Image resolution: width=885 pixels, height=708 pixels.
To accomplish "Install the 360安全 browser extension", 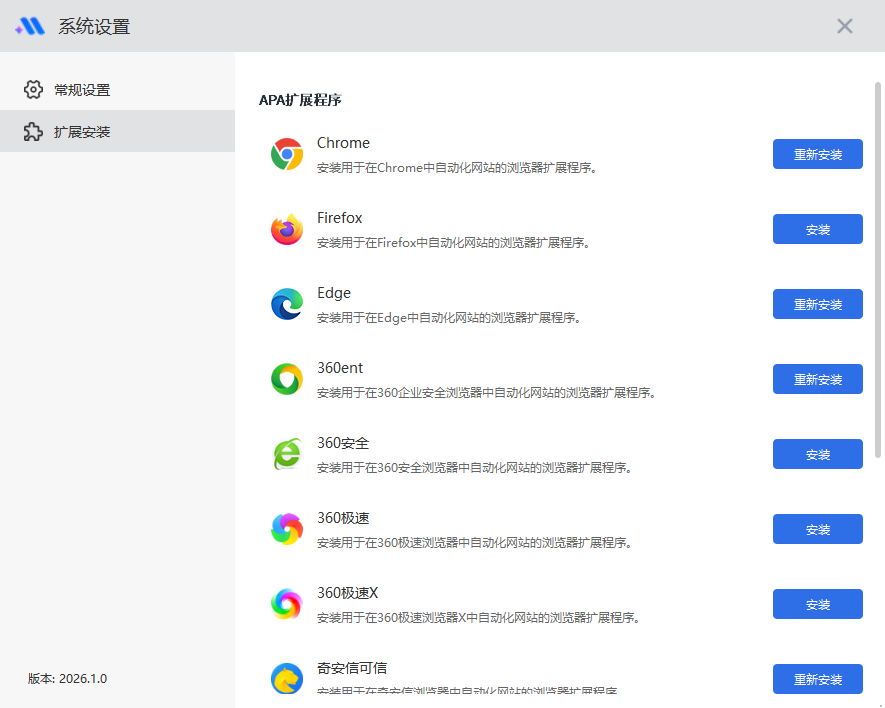I will (817, 454).
